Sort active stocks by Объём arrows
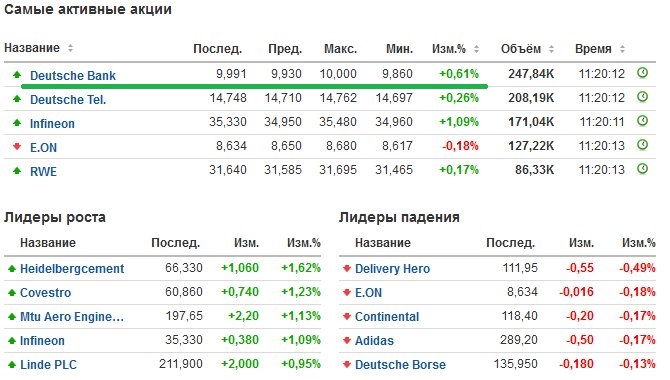This screenshot has height=380, width=670. [551, 49]
